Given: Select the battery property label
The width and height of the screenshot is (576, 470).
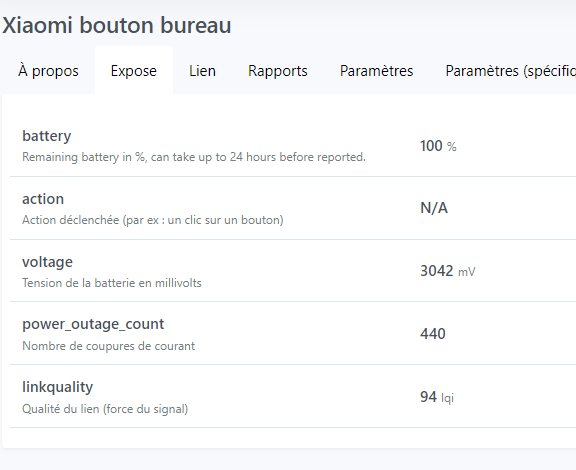Looking at the screenshot, I should pyautogui.click(x=47, y=136).
